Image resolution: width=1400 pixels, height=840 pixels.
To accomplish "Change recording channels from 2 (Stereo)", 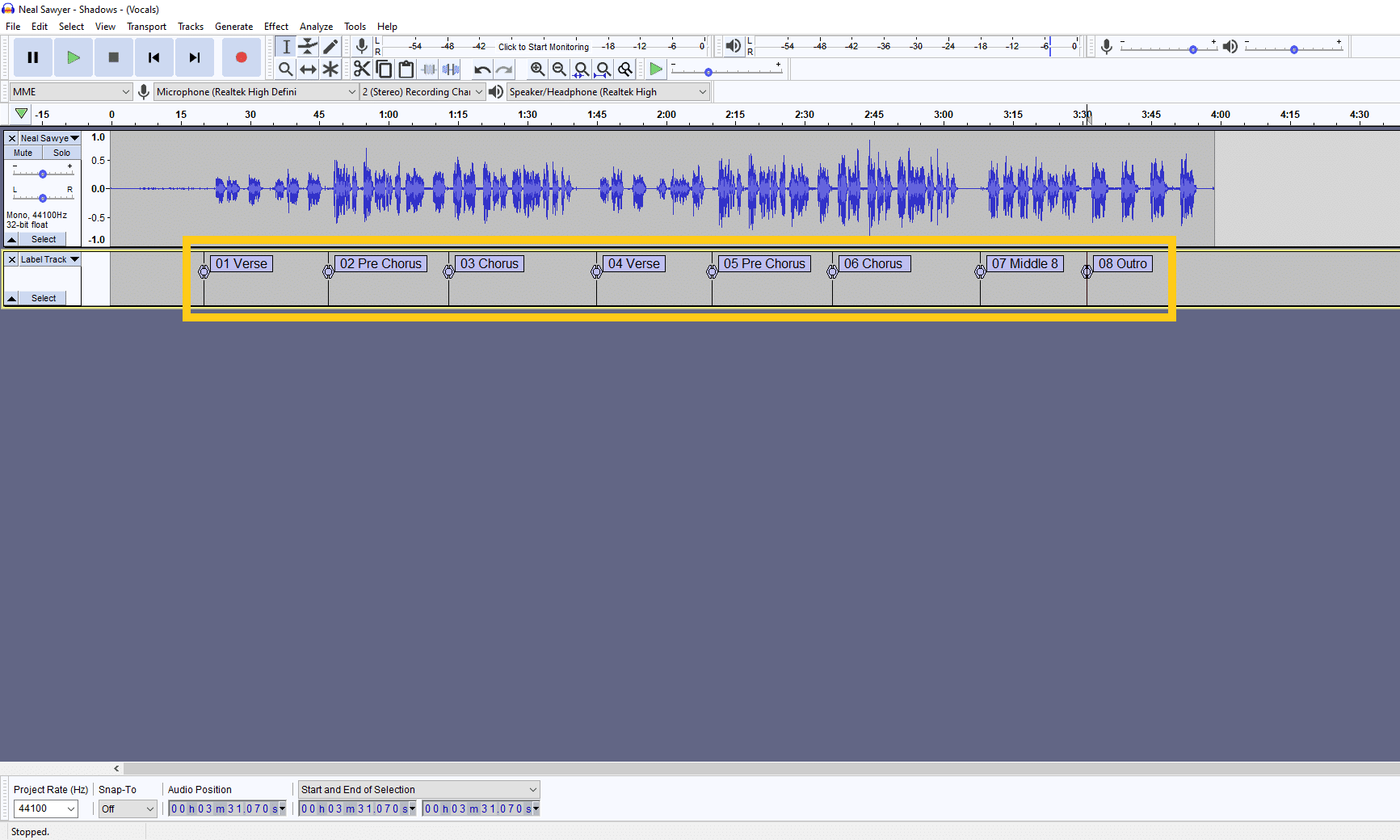I will pyautogui.click(x=422, y=91).
